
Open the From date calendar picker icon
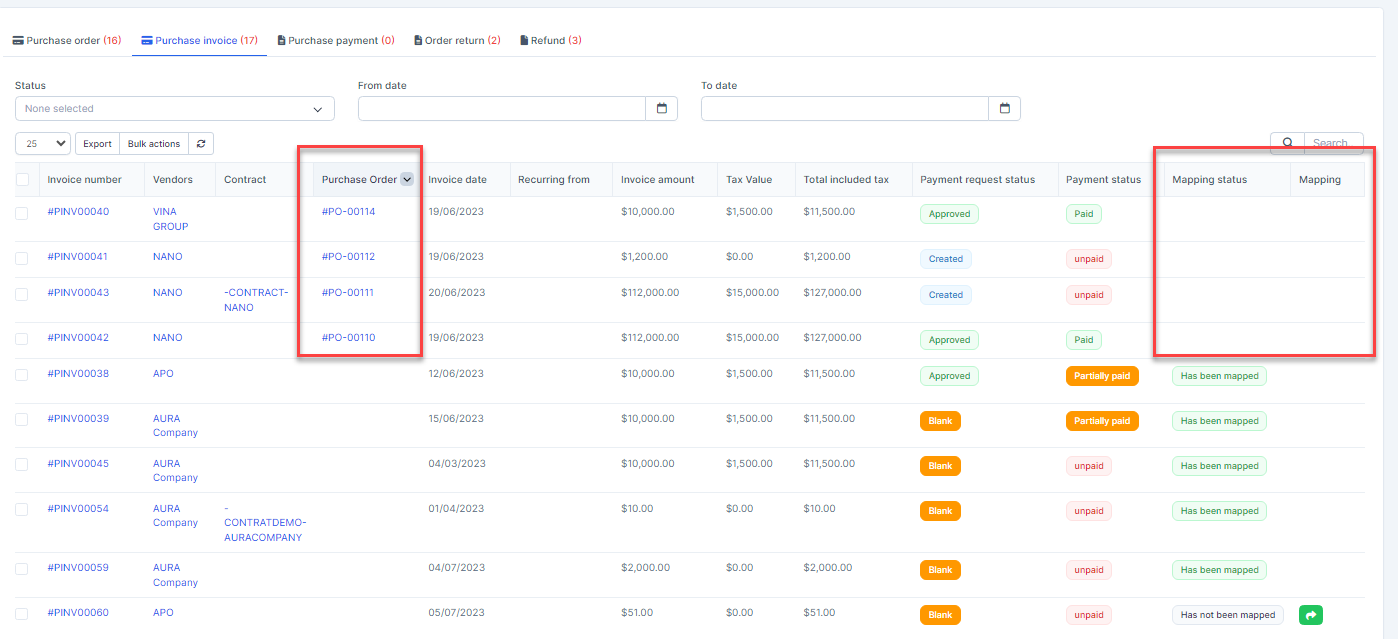click(x=662, y=109)
